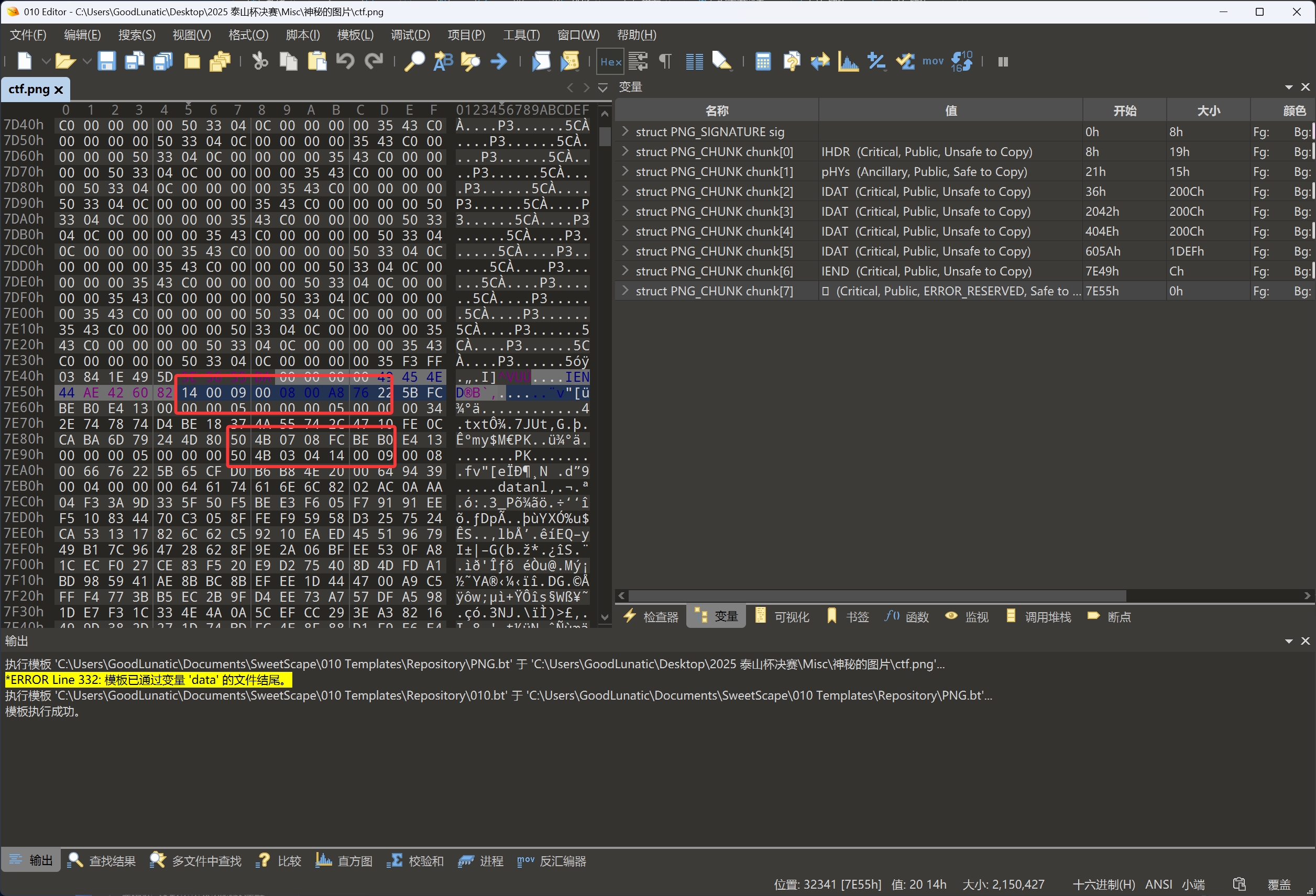1316x896 pixels.
Task: Switch to the 检查器 tab
Action: [x=651, y=616]
